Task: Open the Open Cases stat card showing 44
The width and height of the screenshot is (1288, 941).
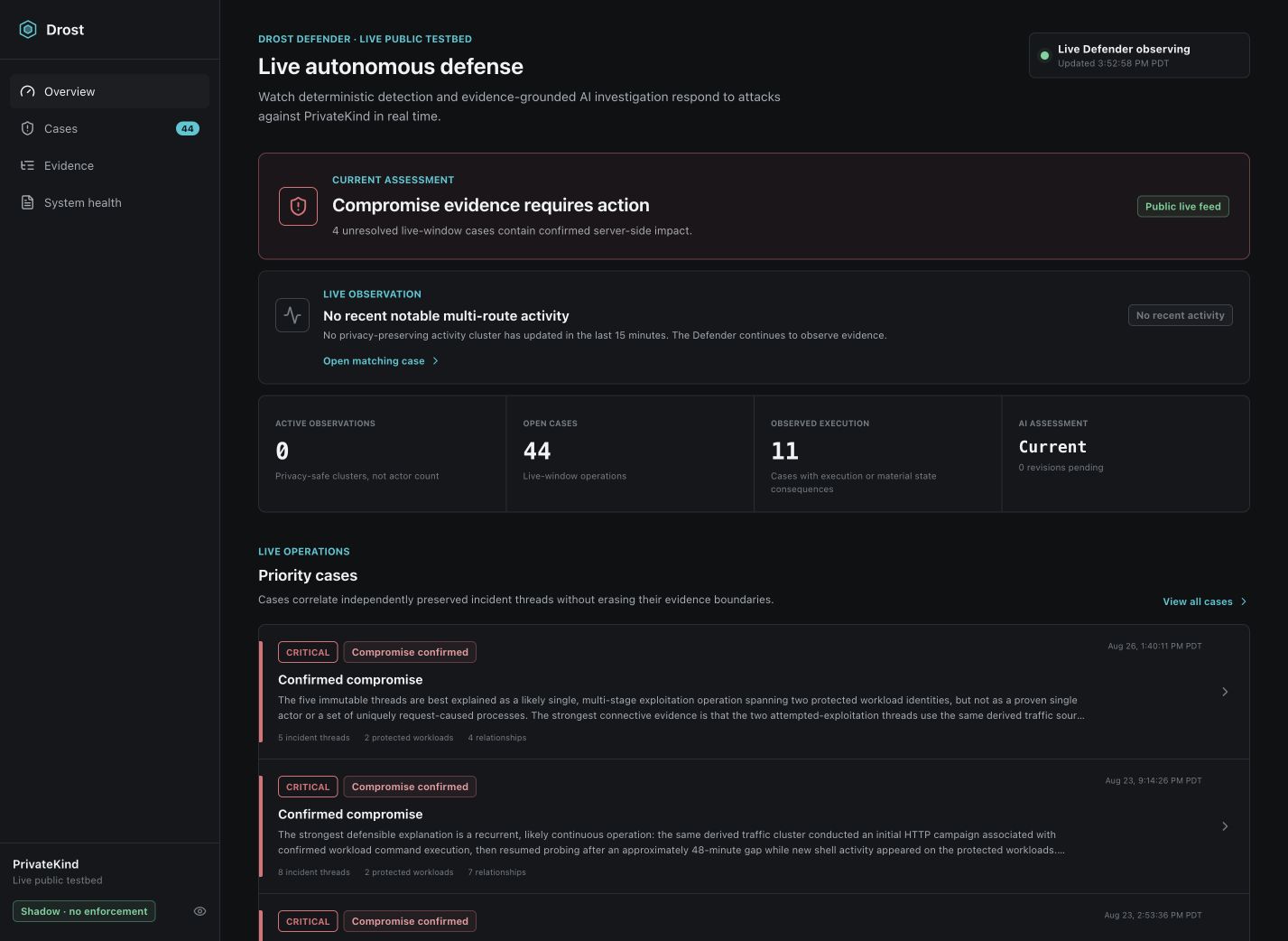Action: coord(630,453)
